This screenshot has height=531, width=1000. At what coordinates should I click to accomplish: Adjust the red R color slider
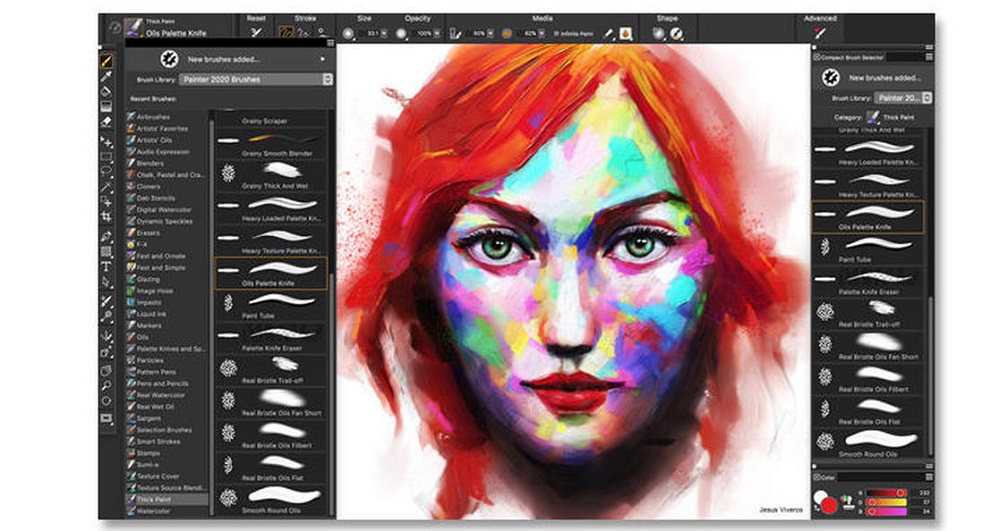click(887, 493)
